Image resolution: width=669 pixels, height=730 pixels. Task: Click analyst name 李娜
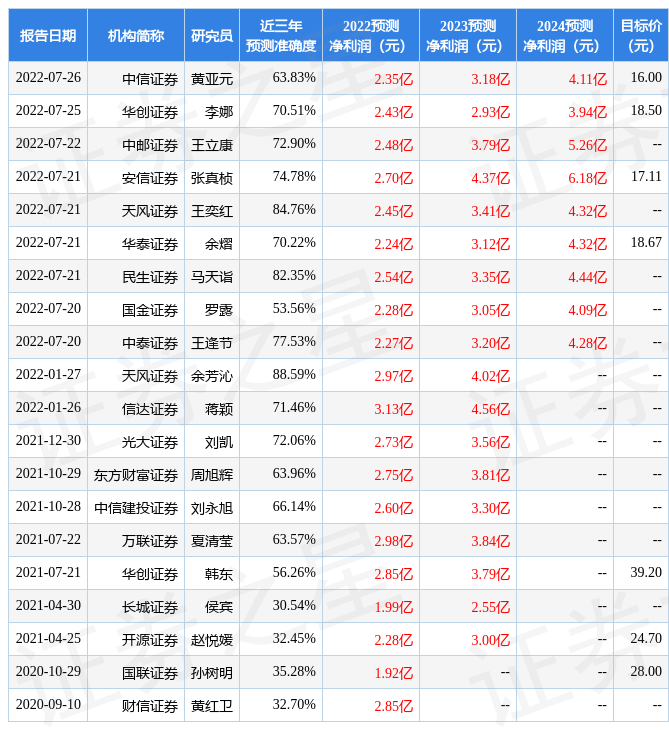[219, 112]
